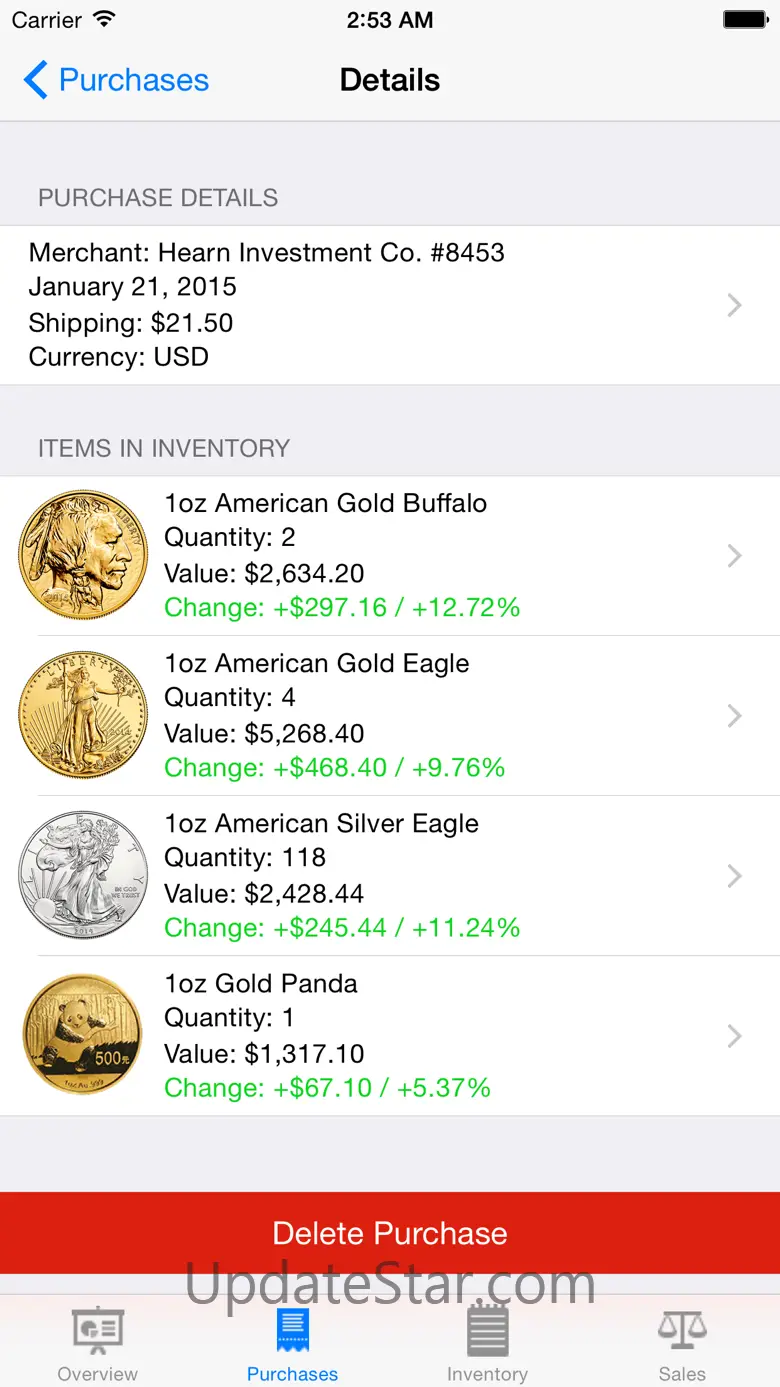The width and height of the screenshot is (780, 1387).
Task: Tap the back arrow icon
Action: pyautogui.click(x=35, y=80)
